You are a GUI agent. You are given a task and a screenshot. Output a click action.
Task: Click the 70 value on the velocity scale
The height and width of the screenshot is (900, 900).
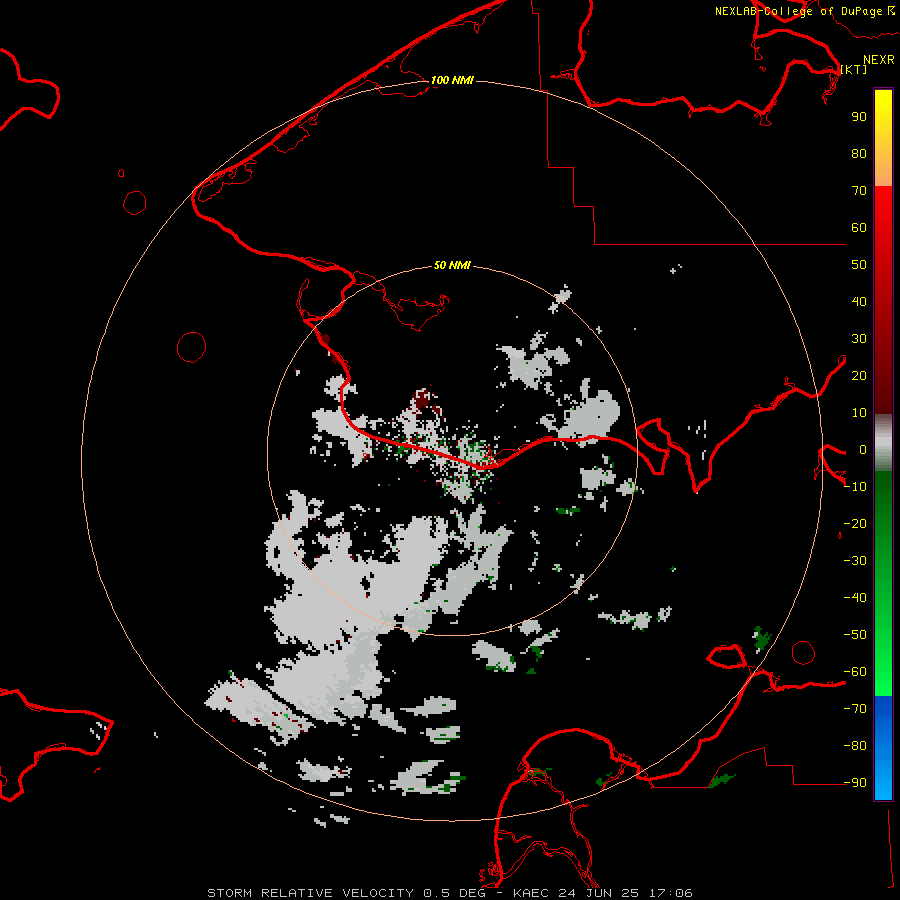click(x=859, y=191)
